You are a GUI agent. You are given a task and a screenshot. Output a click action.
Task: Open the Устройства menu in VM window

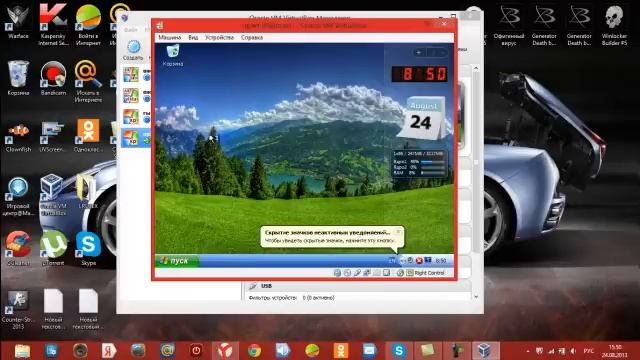point(220,37)
